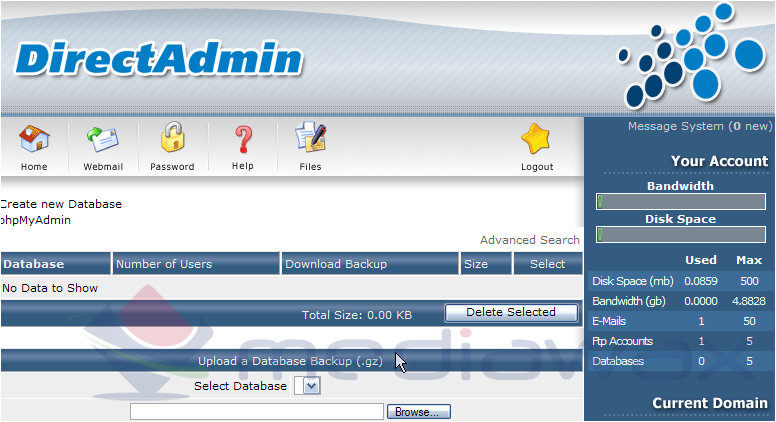This screenshot has width=776, height=422.
Task: Click the Password label text
Action: click(172, 167)
